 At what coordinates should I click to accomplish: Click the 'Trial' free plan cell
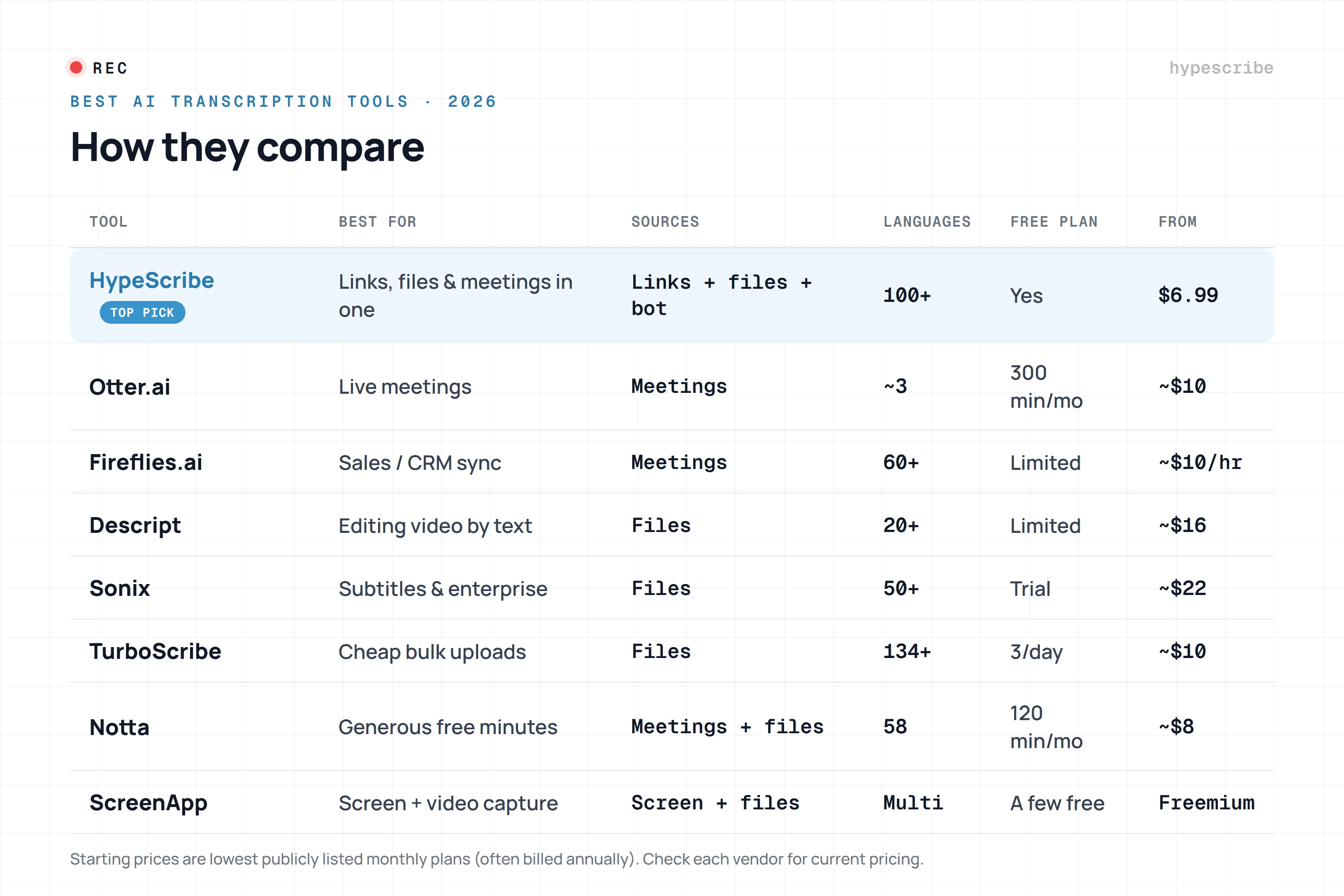1030,588
